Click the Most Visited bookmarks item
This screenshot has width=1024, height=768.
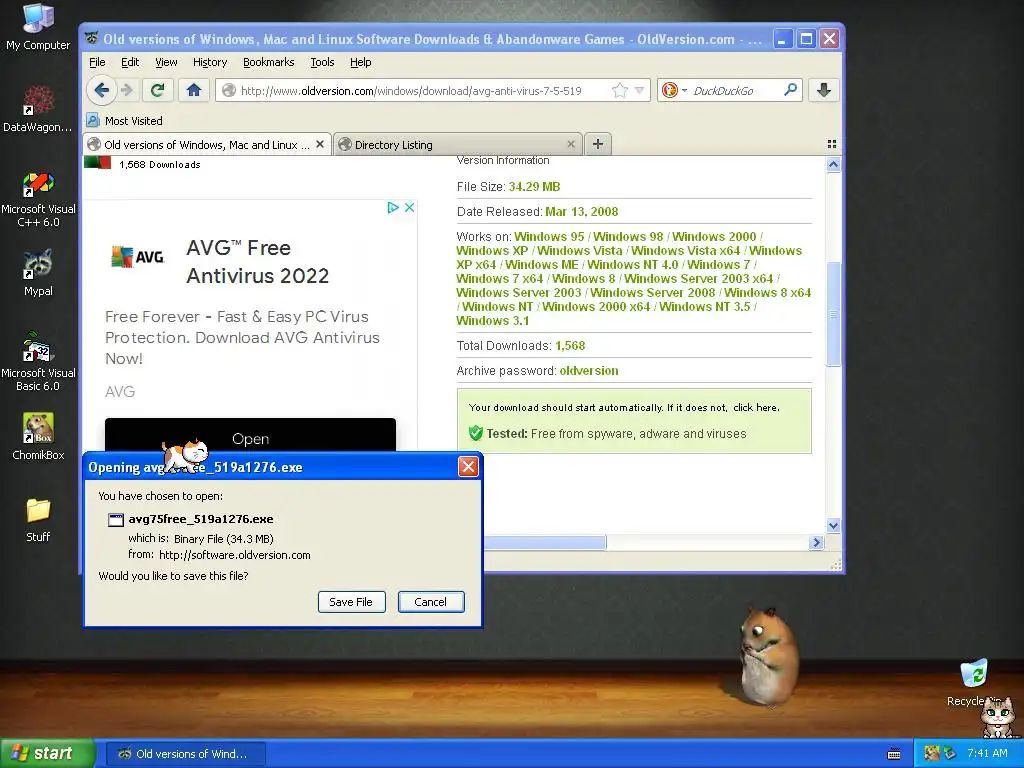point(125,121)
